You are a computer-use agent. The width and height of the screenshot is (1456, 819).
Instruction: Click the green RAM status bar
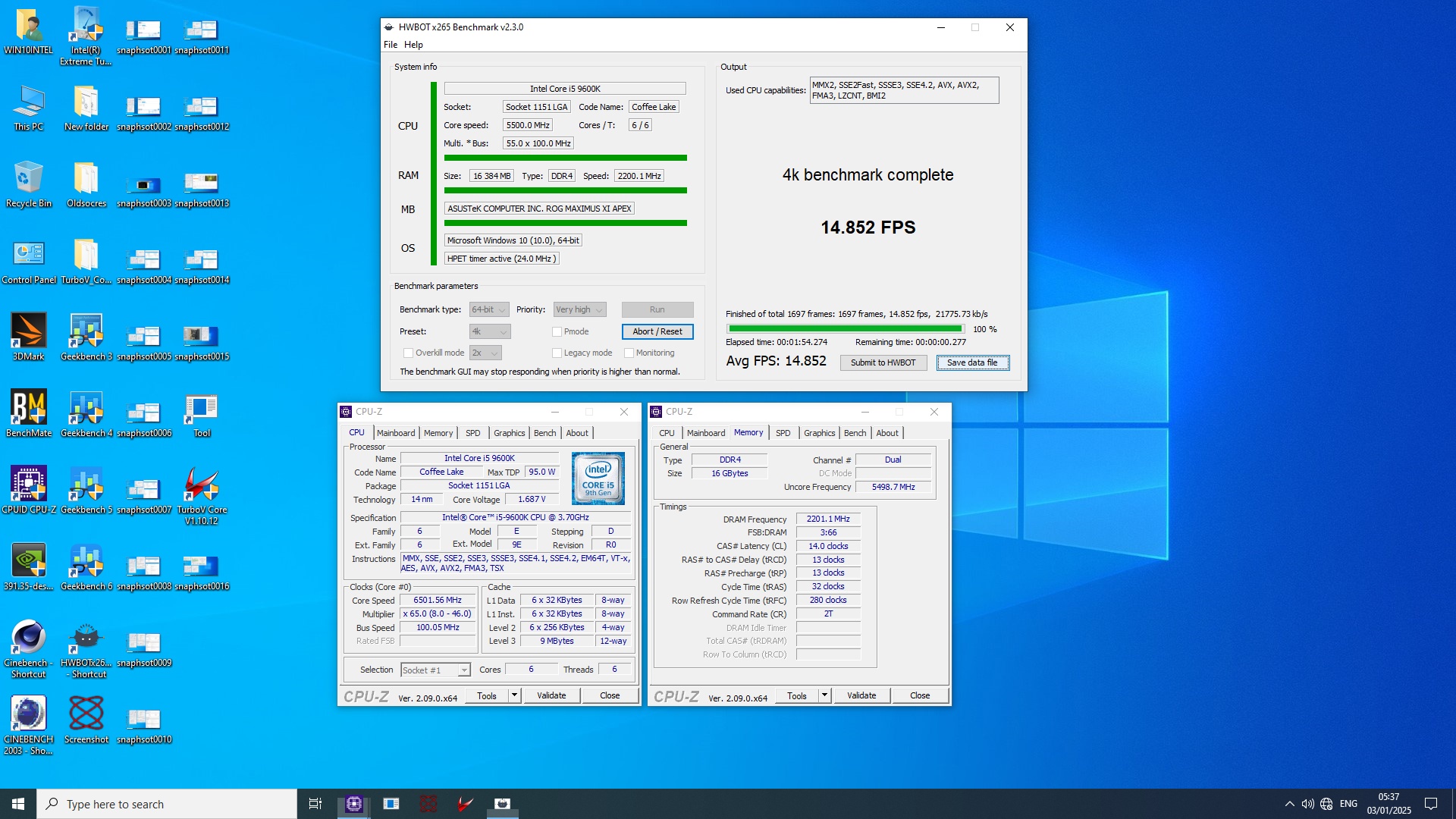[566, 190]
